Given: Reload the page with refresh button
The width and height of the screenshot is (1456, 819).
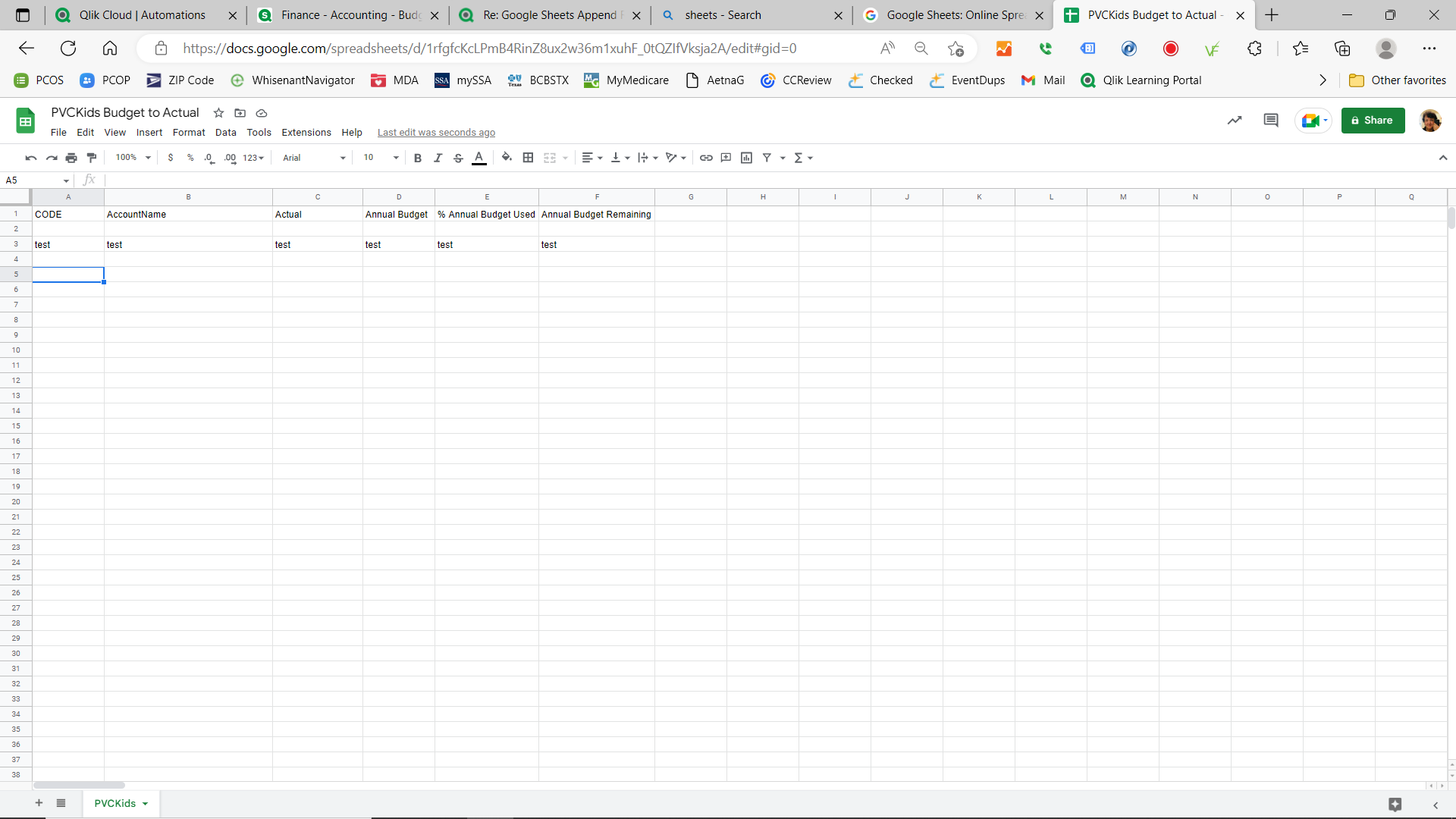Looking at the screenshot, I should [68, 49].
